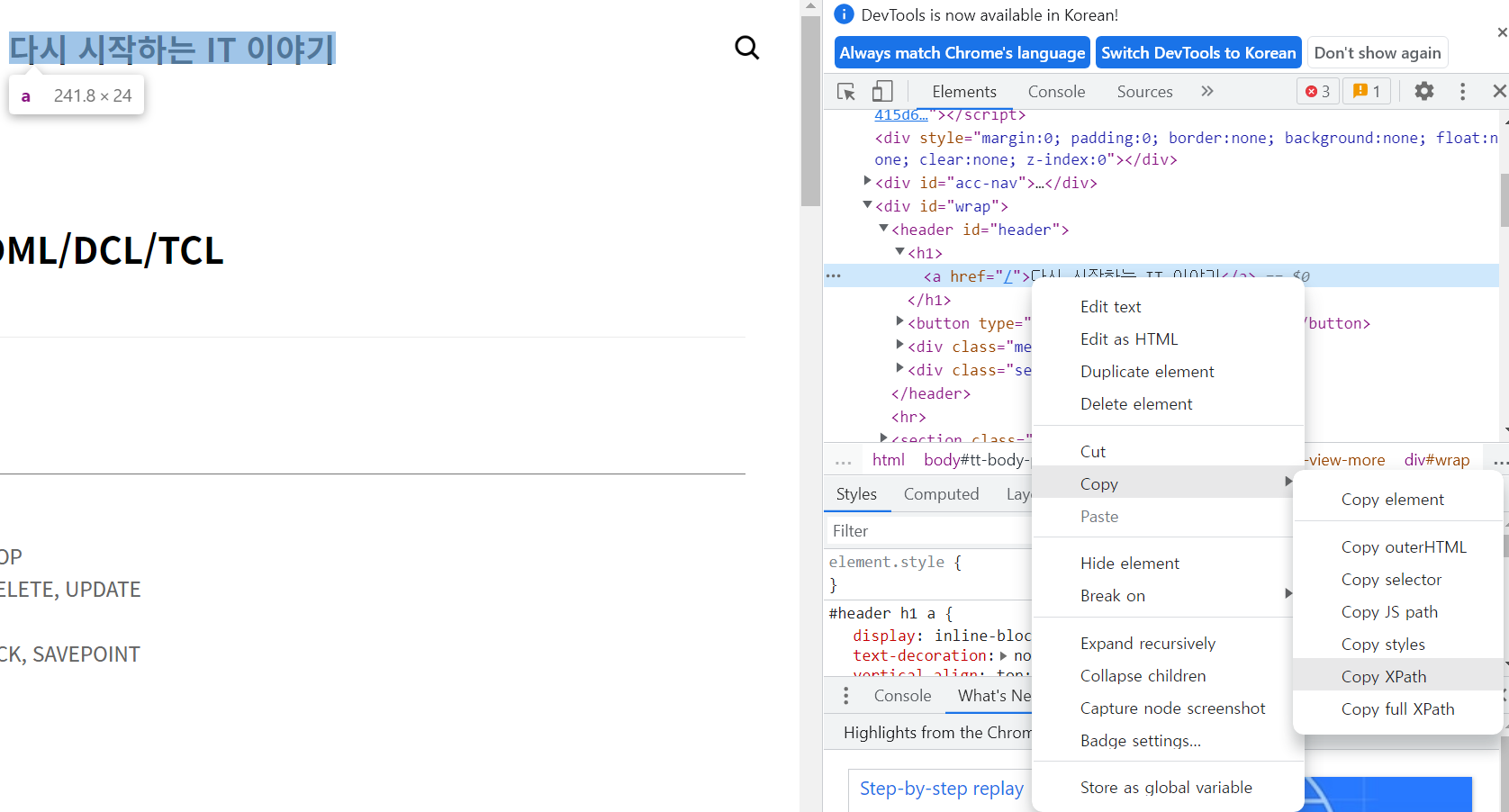Screen dimensions: 1509x812
Task: Dismiss the Korean language notification bar
Action: tap(1502, 32)
